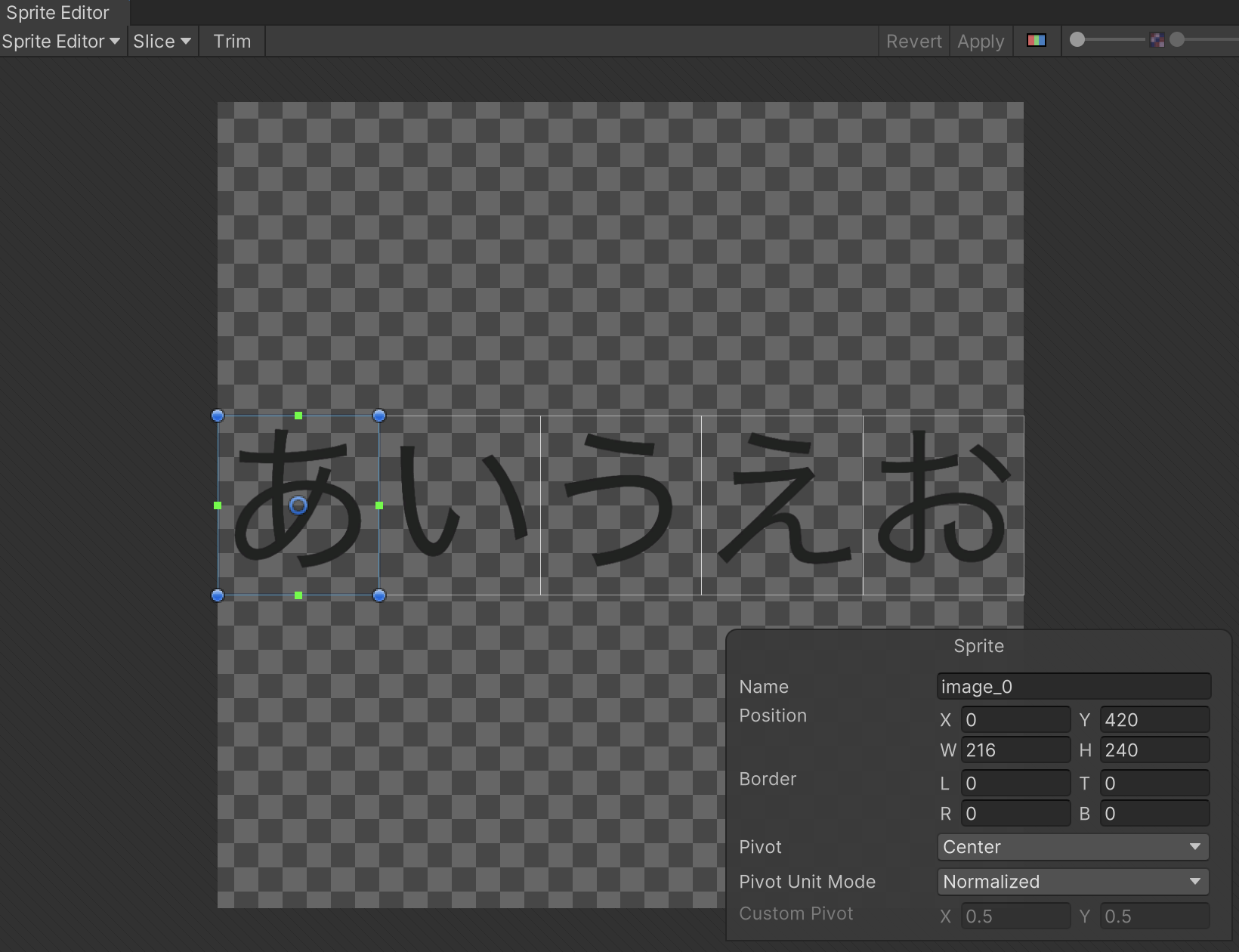The width and height of the screenshot is (1239, 952).
Task: Click the Custom Pivot X field
Action: (1015, 916)
